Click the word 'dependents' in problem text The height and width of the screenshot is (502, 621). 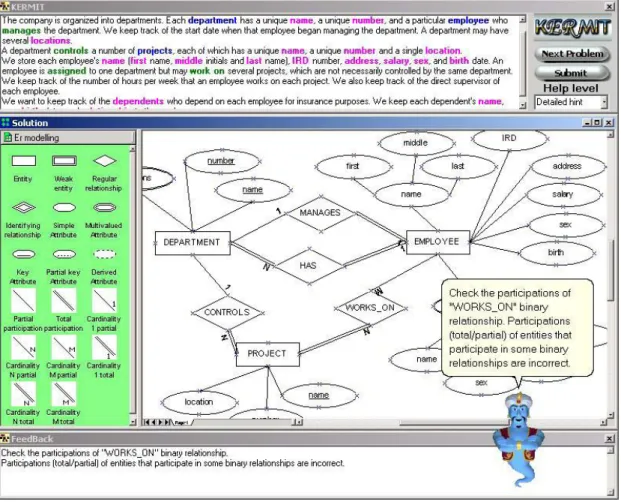tap(138, 101)
